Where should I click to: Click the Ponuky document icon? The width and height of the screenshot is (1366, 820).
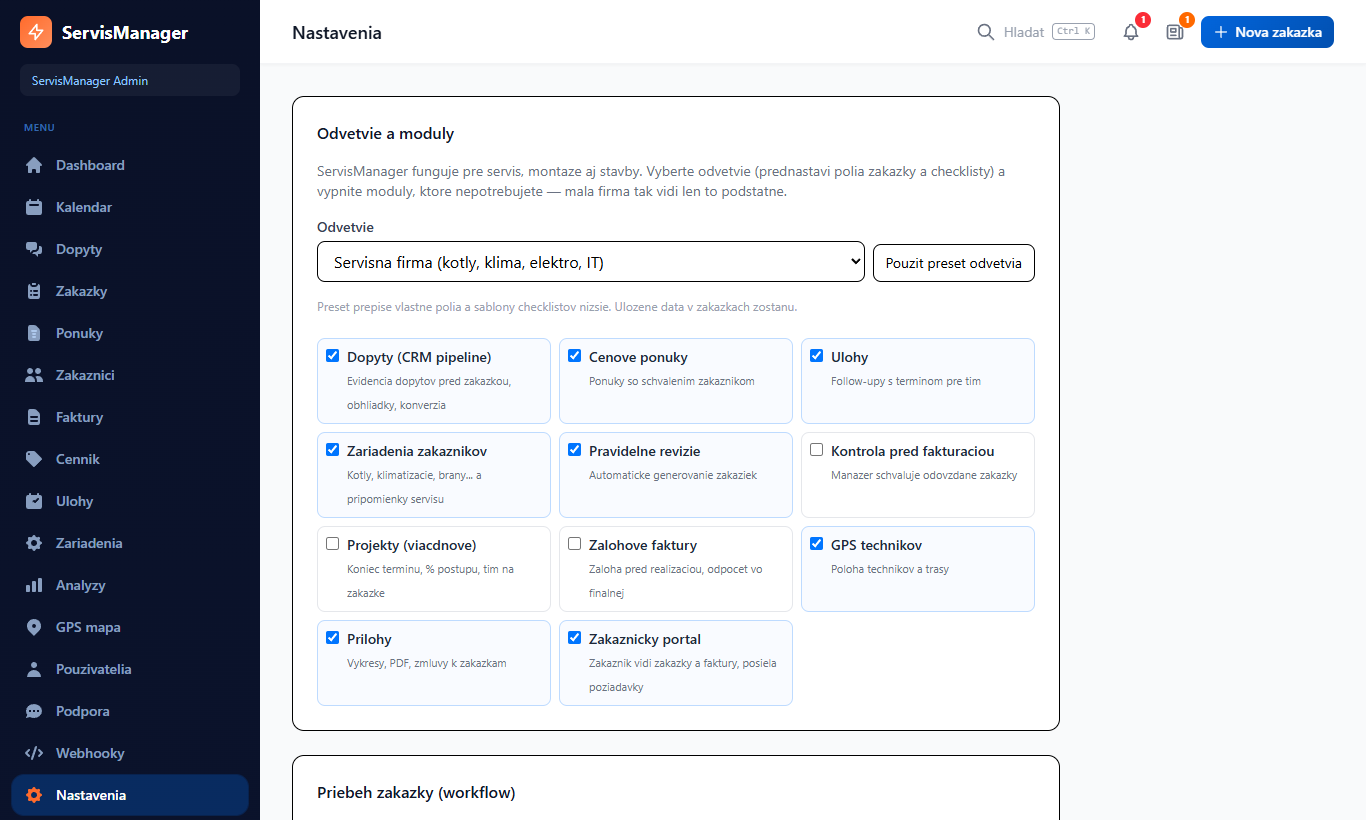pos(34,333)
